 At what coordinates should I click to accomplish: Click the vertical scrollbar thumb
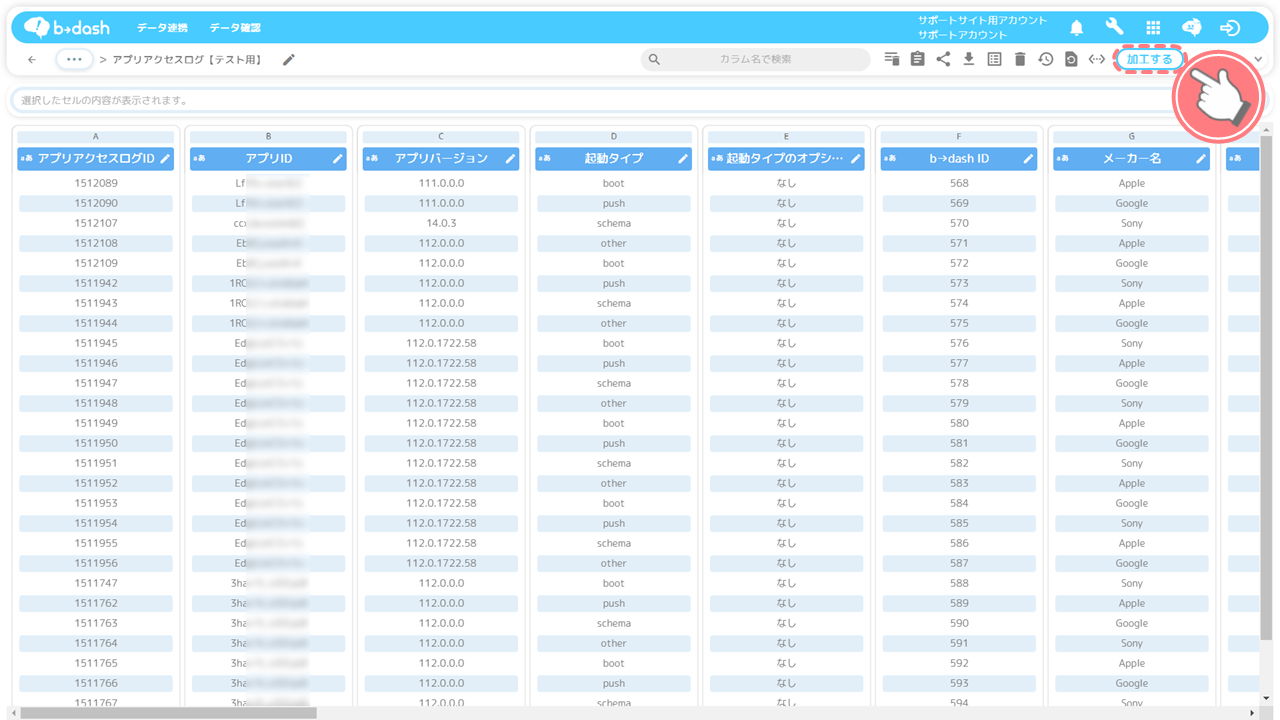click(x=1266, y=390)
